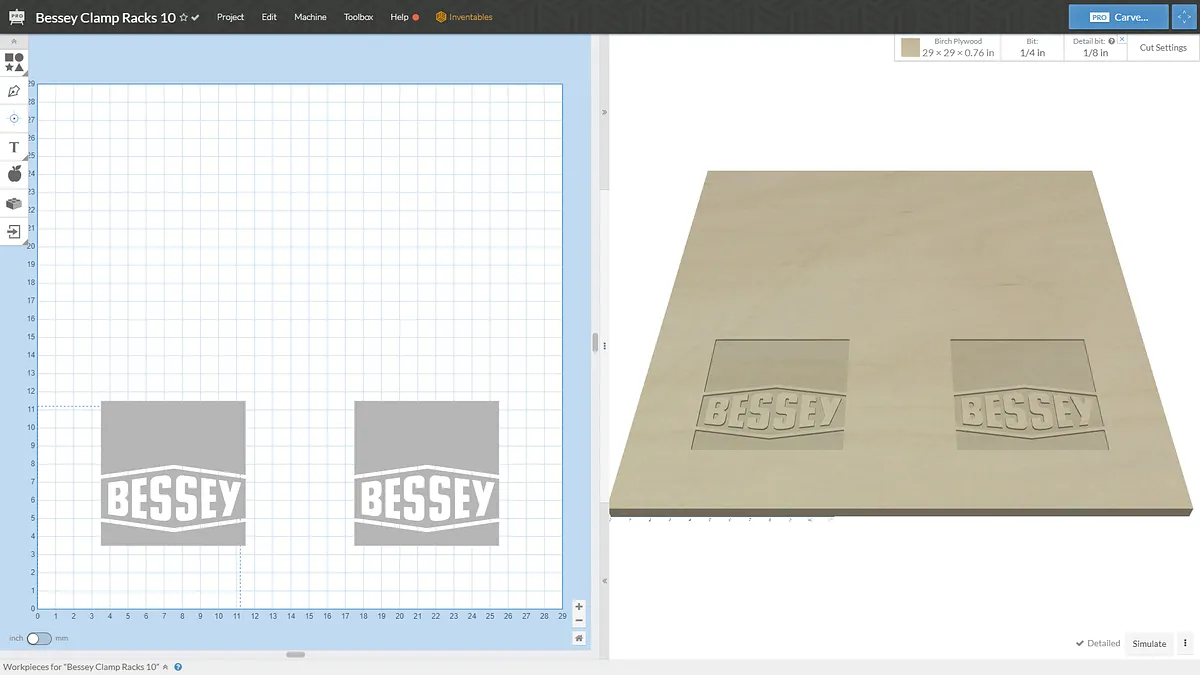The width and height of the screenshot is (1200, 675).
Task: Open the Shapes tool palette
Action: (x=14, y=62)
